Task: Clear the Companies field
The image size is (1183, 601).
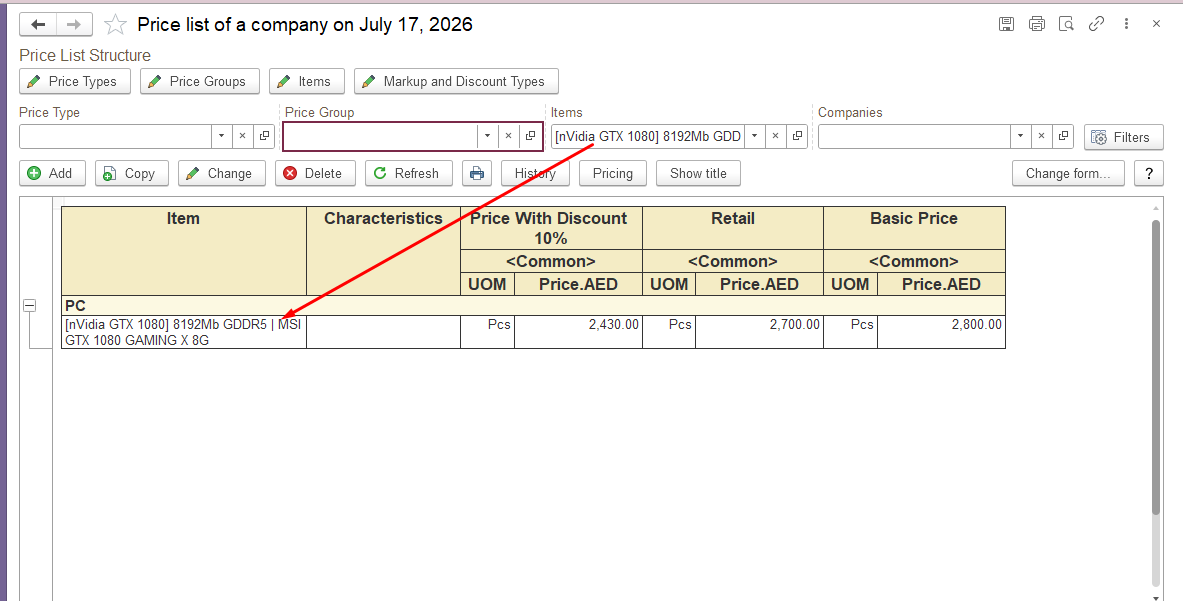Action: click(x=1041, y=136)
